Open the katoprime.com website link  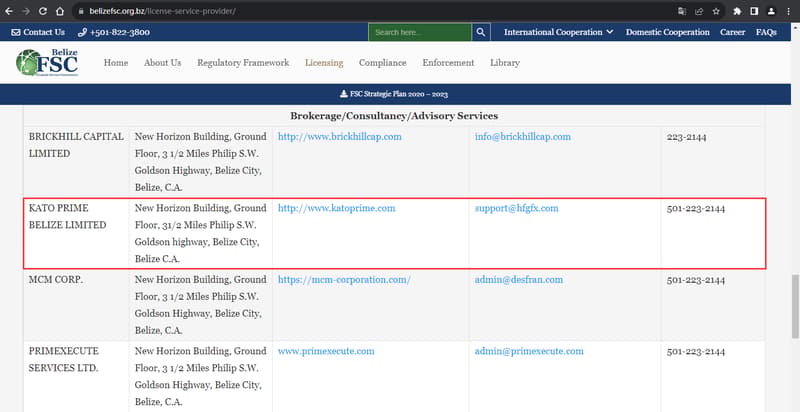336,208
